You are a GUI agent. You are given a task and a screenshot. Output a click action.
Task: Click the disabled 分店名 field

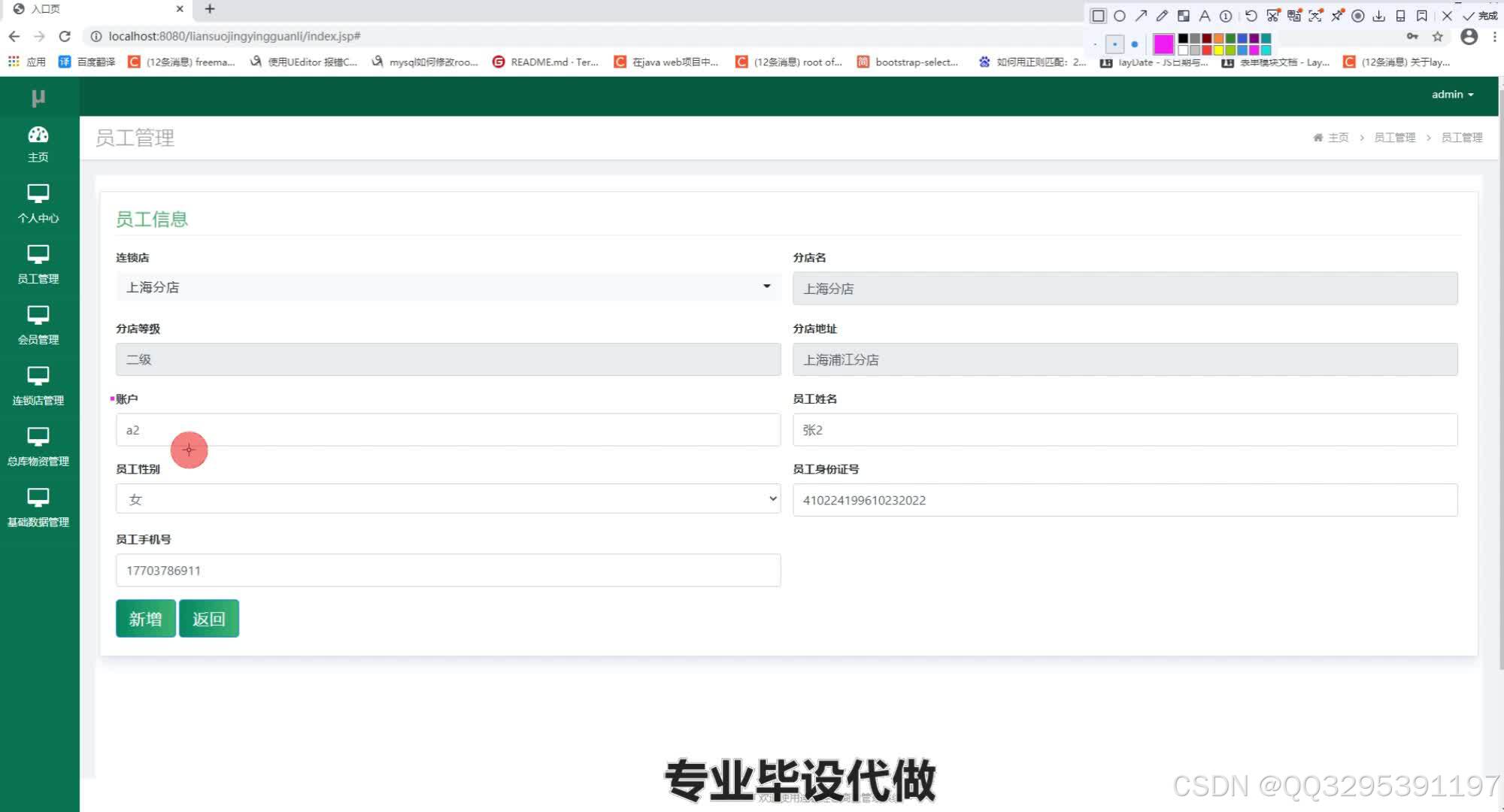(1125, 289)
